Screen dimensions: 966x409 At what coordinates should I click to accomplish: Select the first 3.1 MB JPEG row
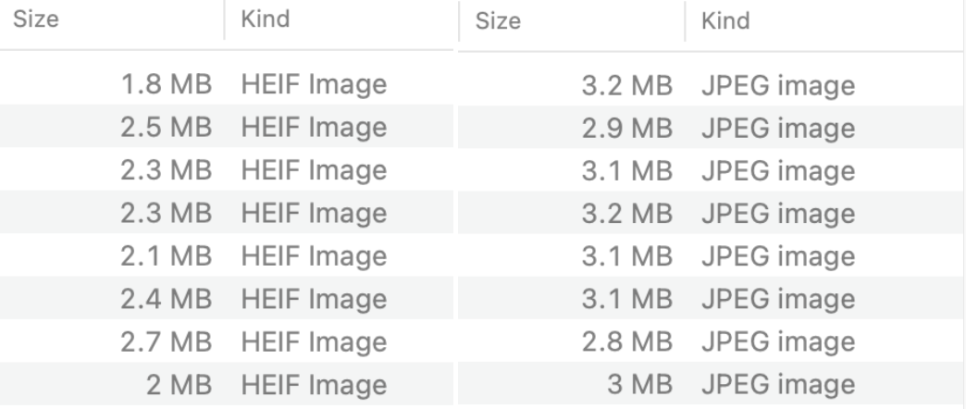point(712,170)
